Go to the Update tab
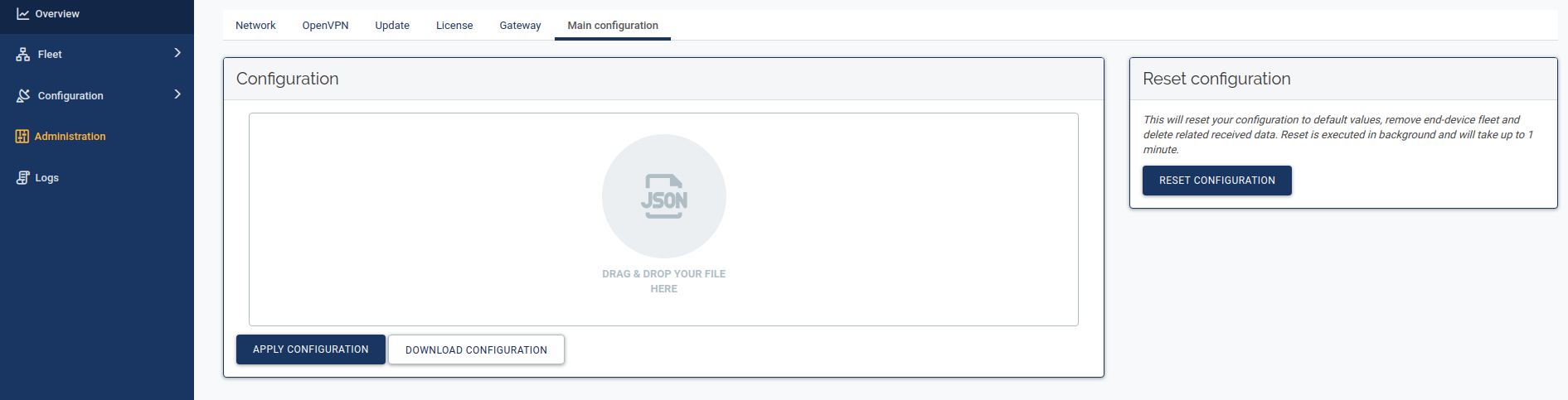This screenshot has height=400, width=1568. click(x=392, y=26)
